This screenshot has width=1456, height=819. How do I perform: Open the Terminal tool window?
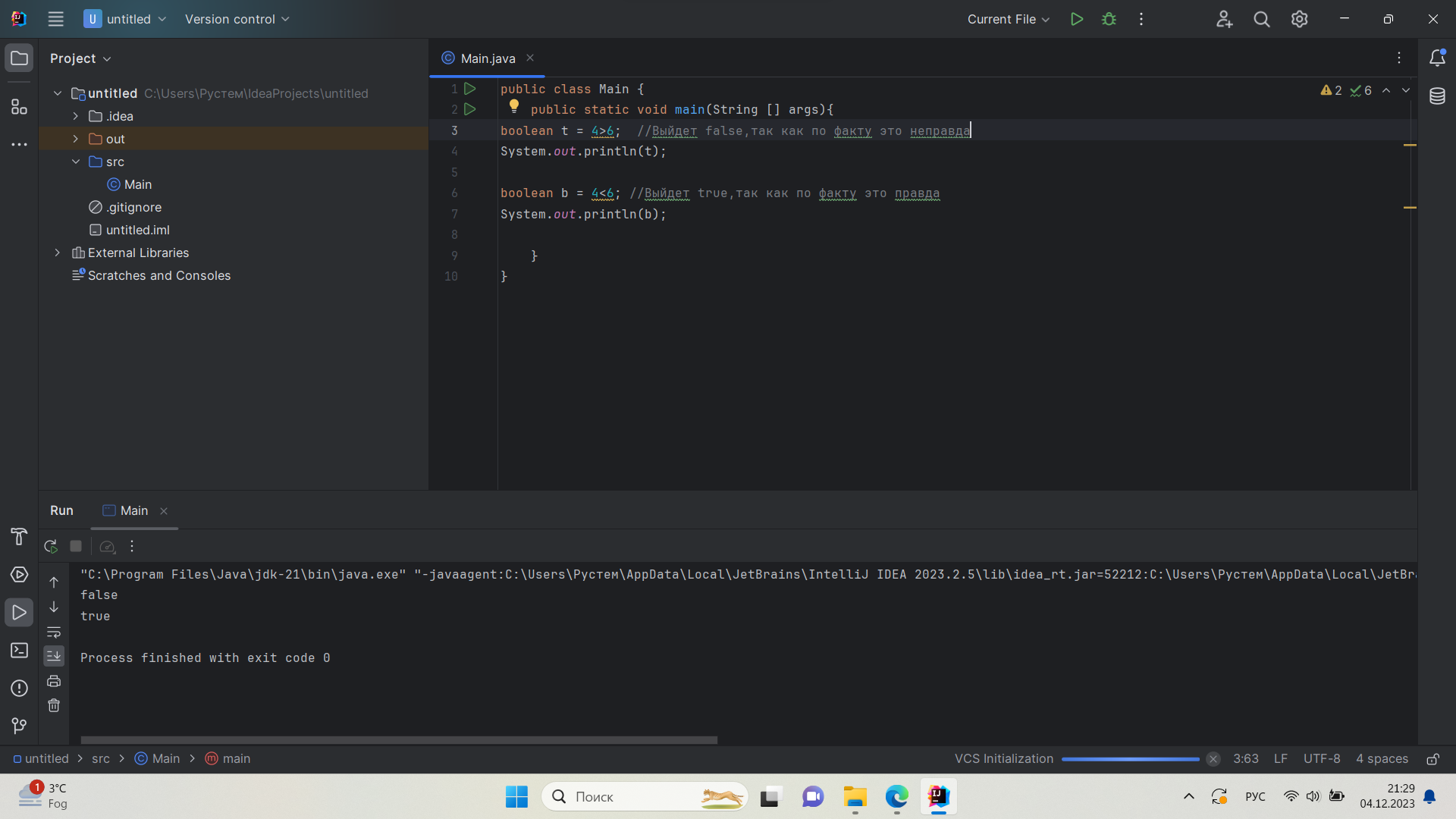[19, 651]
